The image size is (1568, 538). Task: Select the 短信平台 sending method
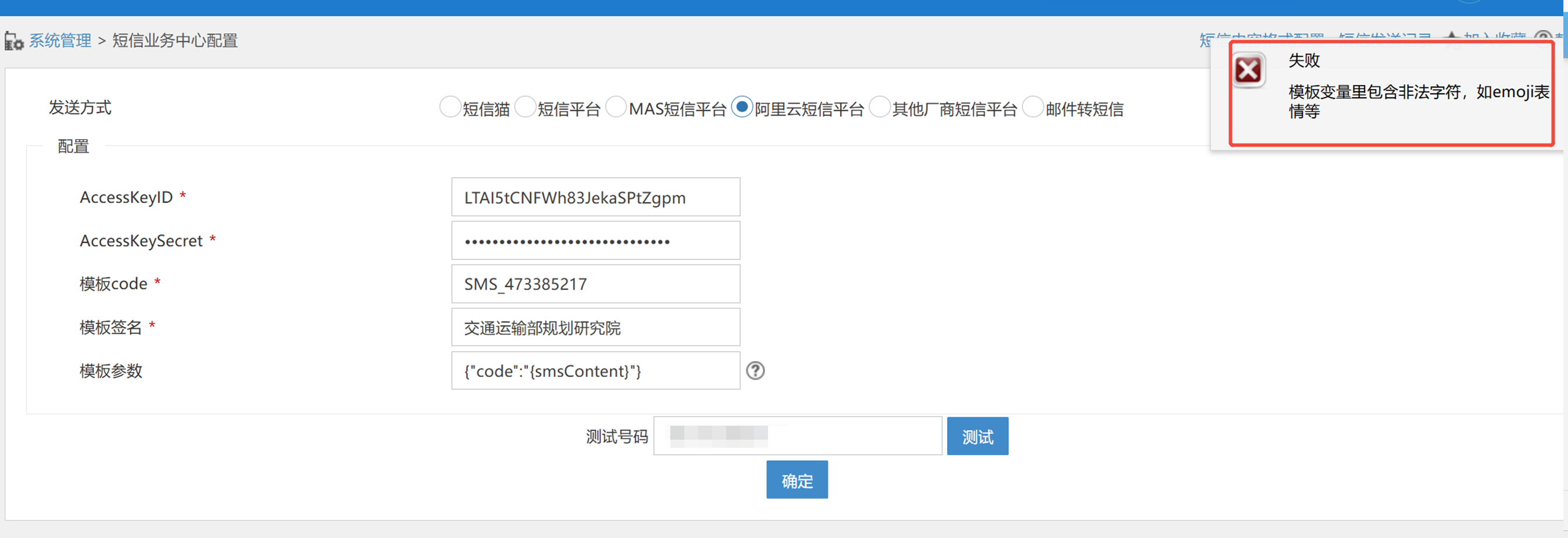[x=526, y=107]
